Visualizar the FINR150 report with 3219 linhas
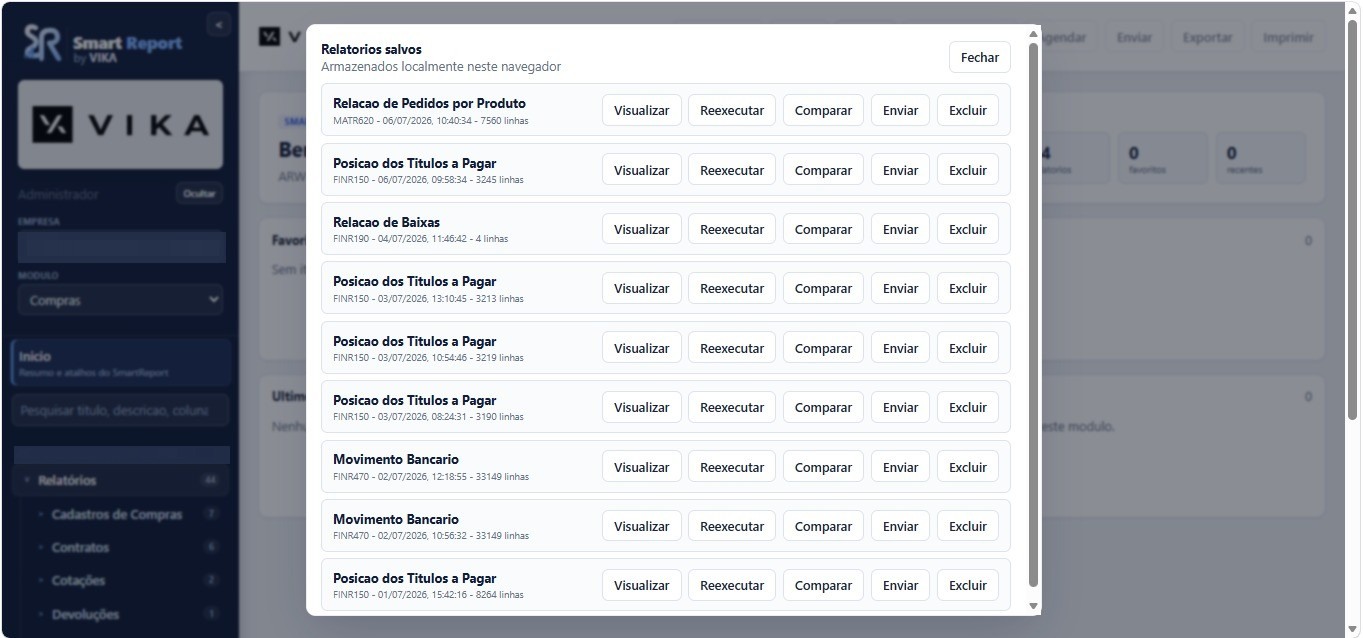Screen dimensions: 1363x638 pos(641,348)
